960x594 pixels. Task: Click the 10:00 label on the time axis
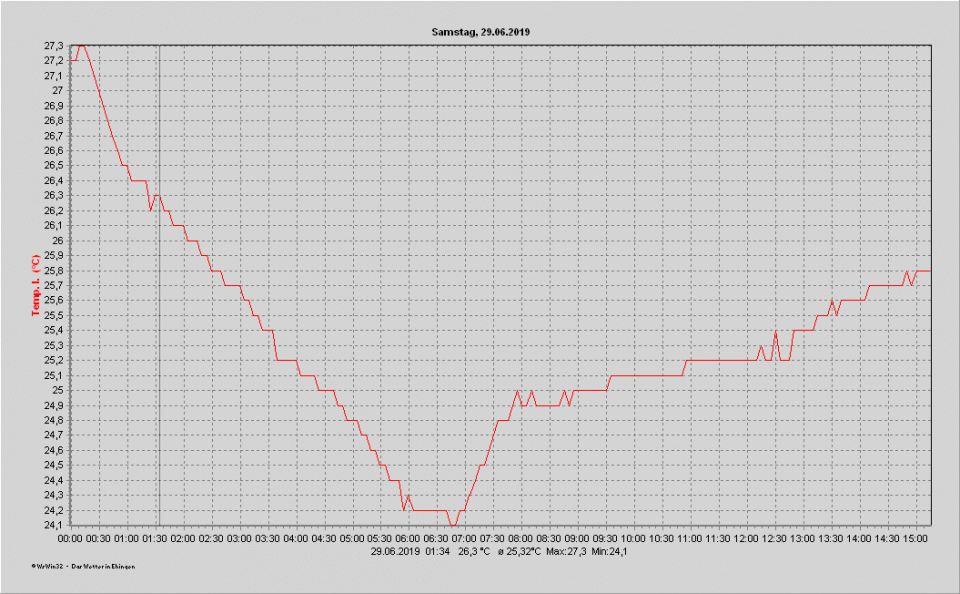pos(634,538)
